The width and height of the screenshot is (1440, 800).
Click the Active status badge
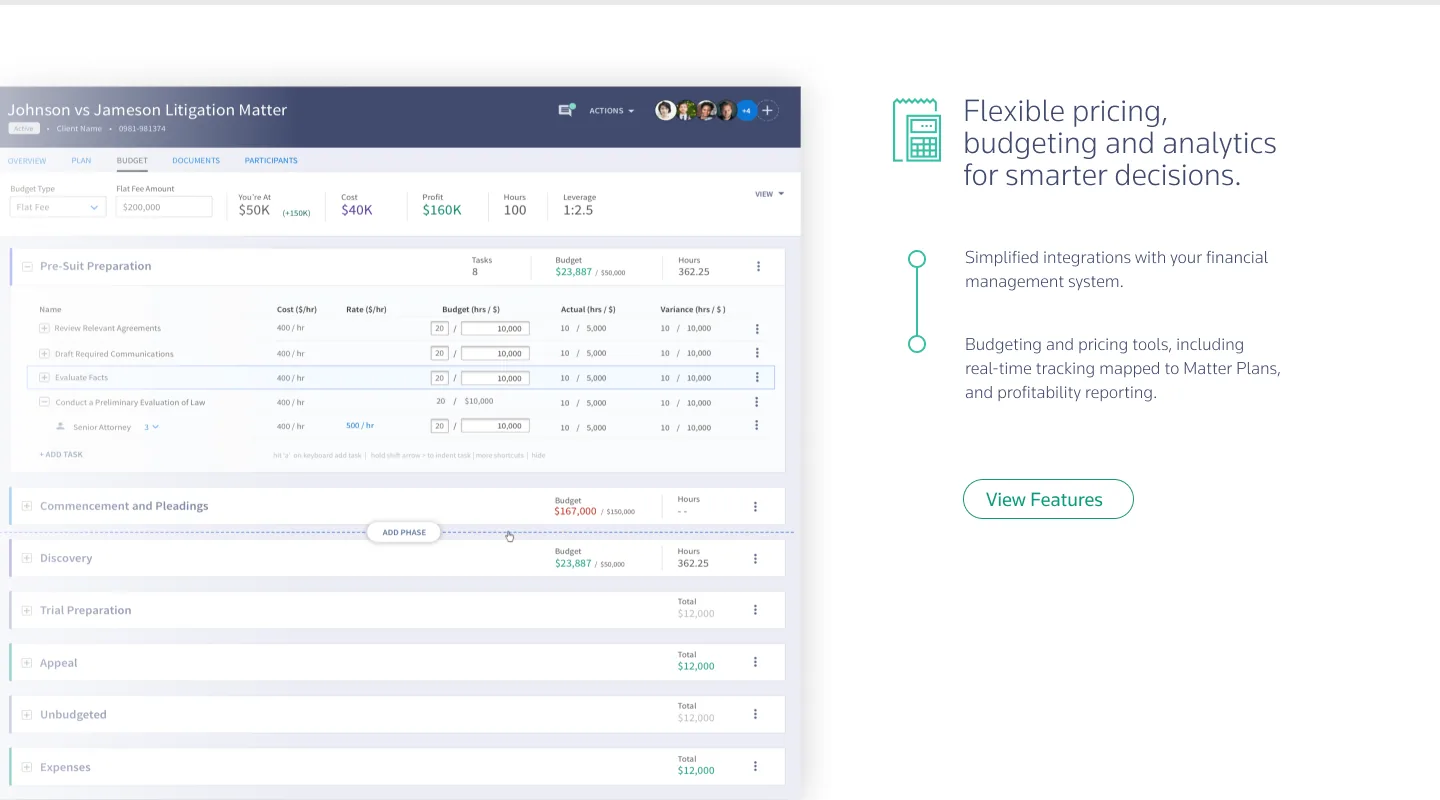(22, 129)
